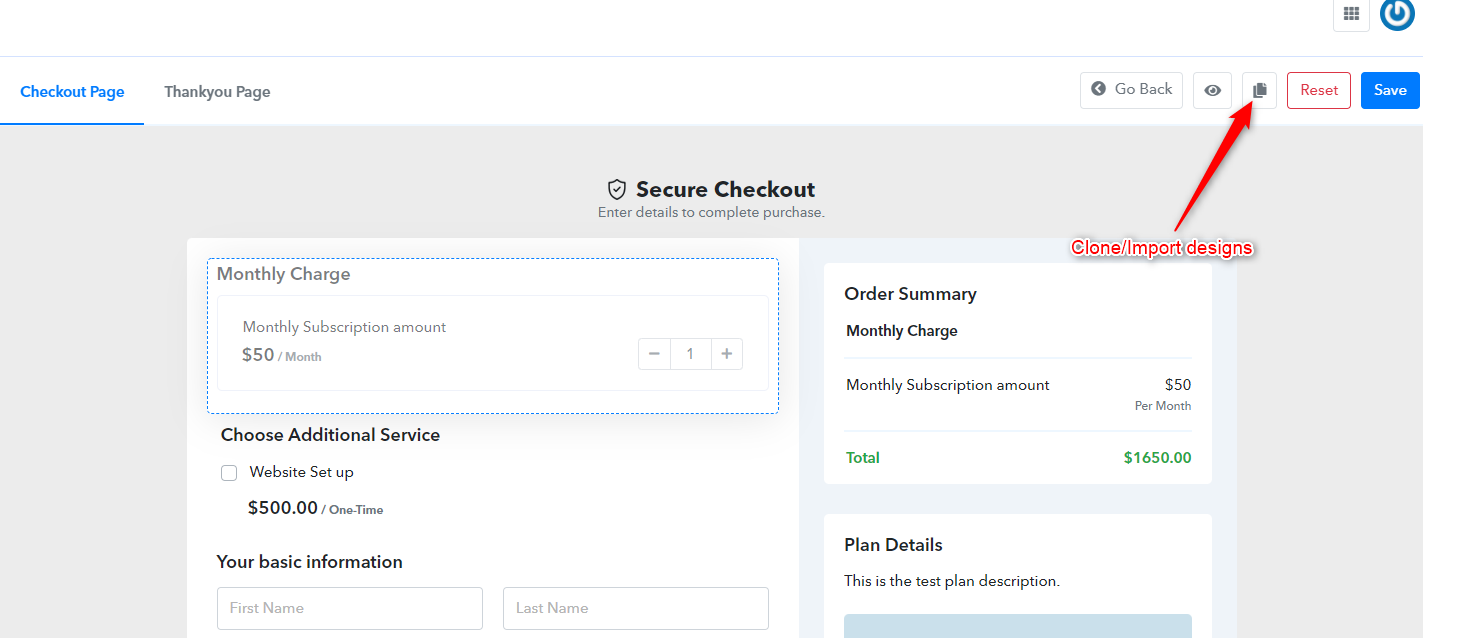The width and height of the screenshot is (1479, 638).
Task: Decrease quantity with the minus button
Action: click(654, 354)
